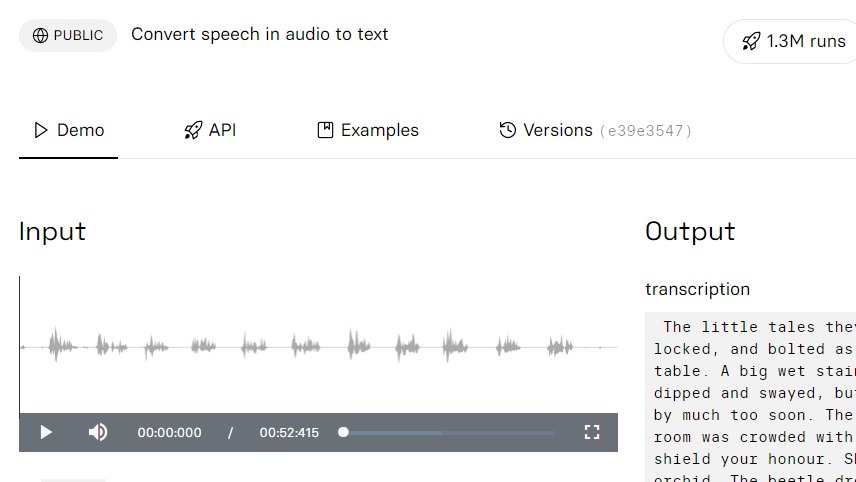Click the Output heading
The image size is (856, 482).
[690, 231]
